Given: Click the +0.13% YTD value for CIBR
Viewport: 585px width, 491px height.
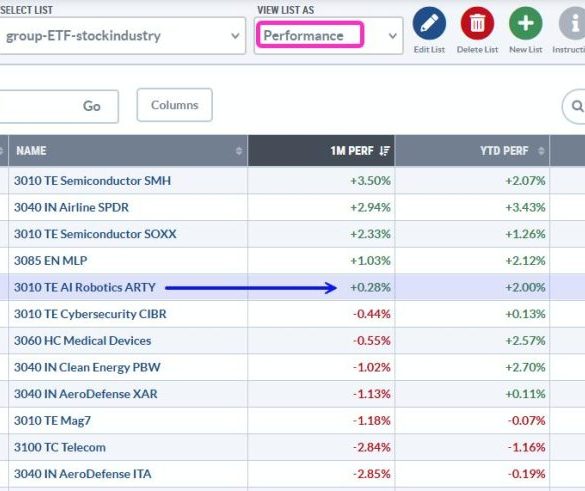Looking at the screenshot, I should pyautogui.click(x=525, y=314).
